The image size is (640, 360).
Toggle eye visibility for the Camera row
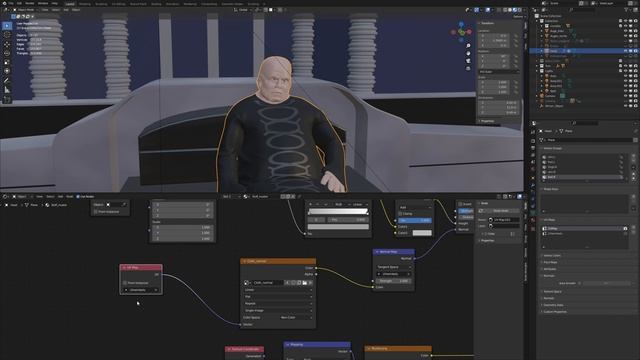[626, 96]
